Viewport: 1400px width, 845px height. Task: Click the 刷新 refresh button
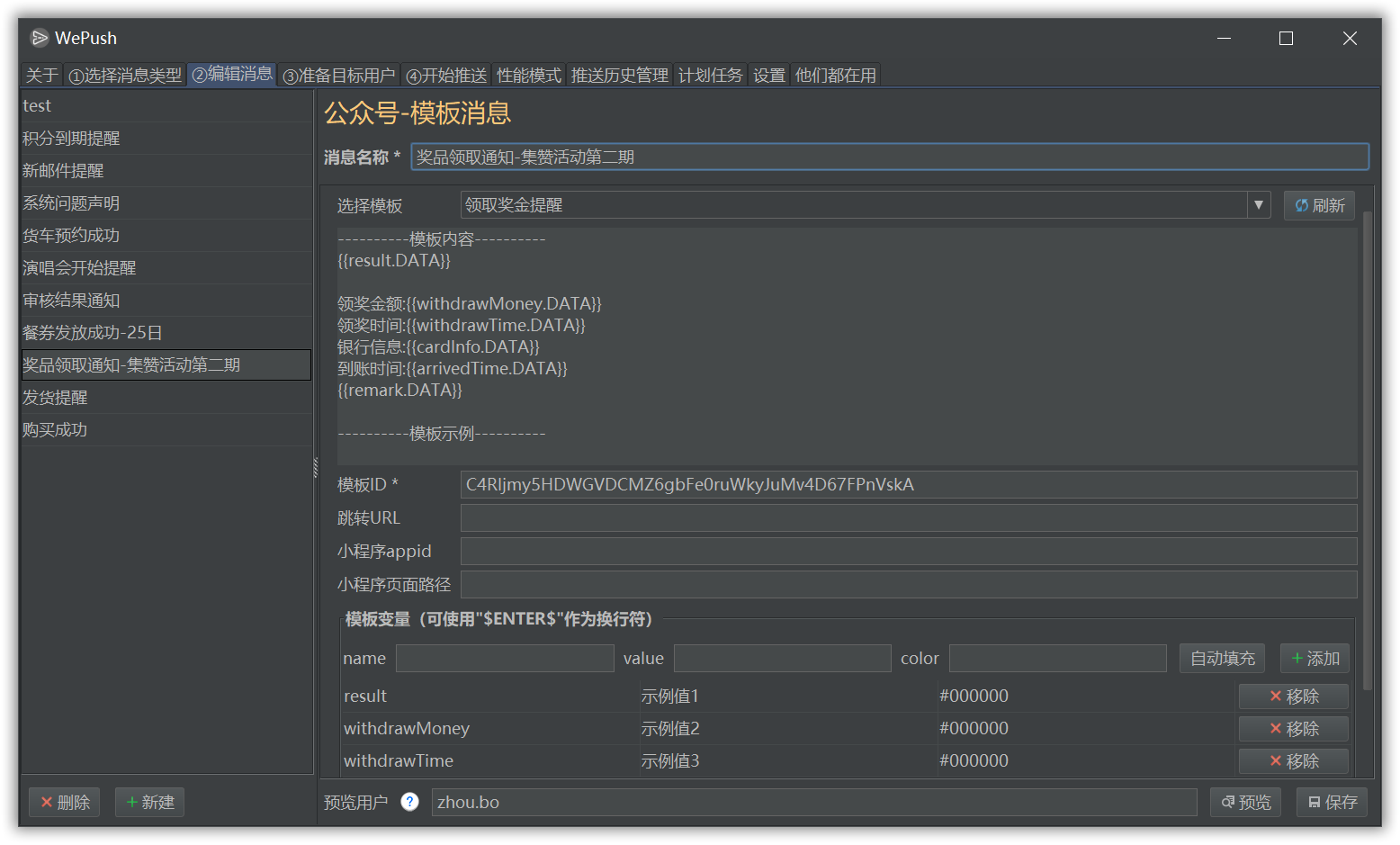pyautogui.click(x=1319, y=205)
